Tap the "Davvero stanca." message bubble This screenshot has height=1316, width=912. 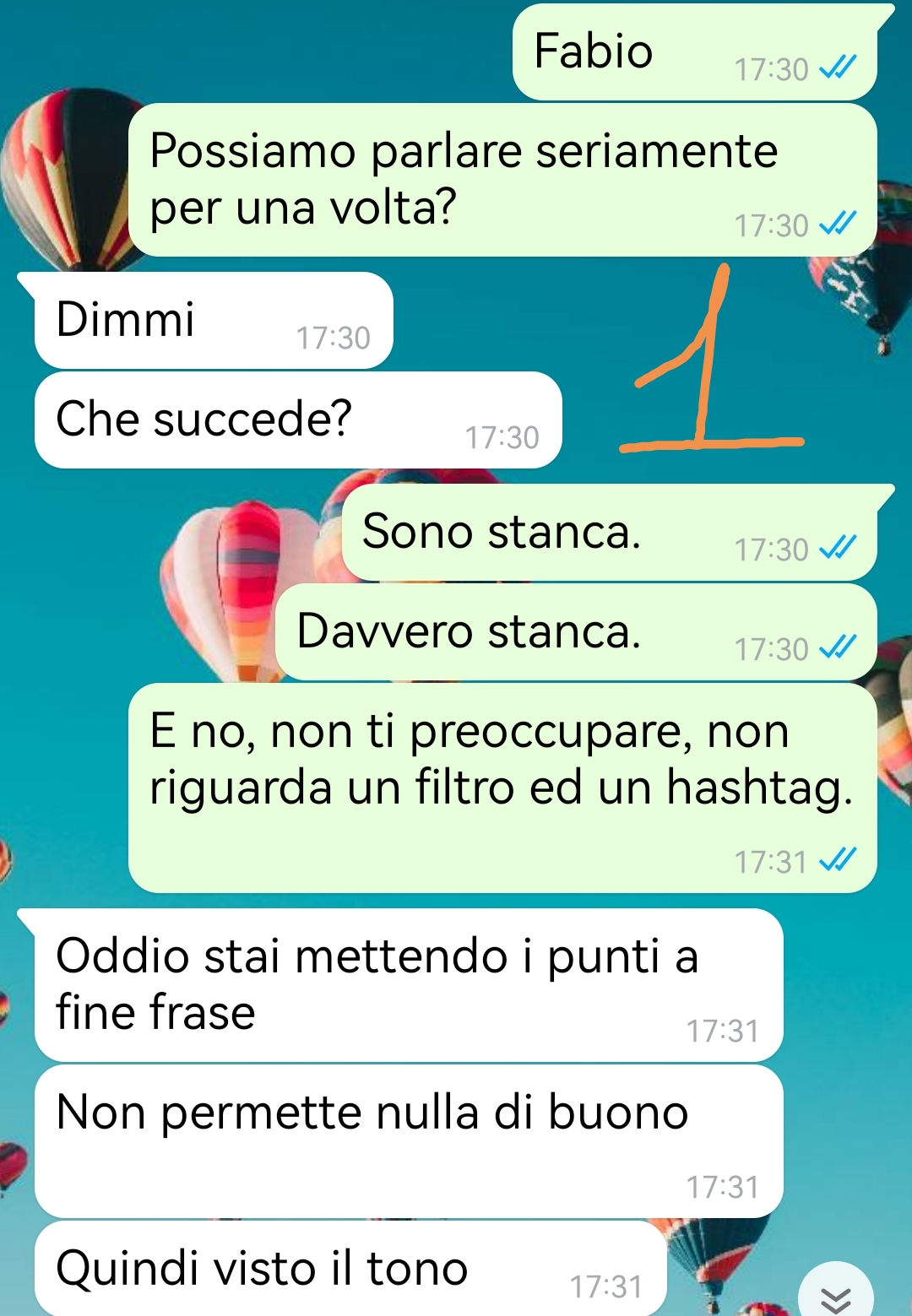pyautogui.click(x=576, y=632)
